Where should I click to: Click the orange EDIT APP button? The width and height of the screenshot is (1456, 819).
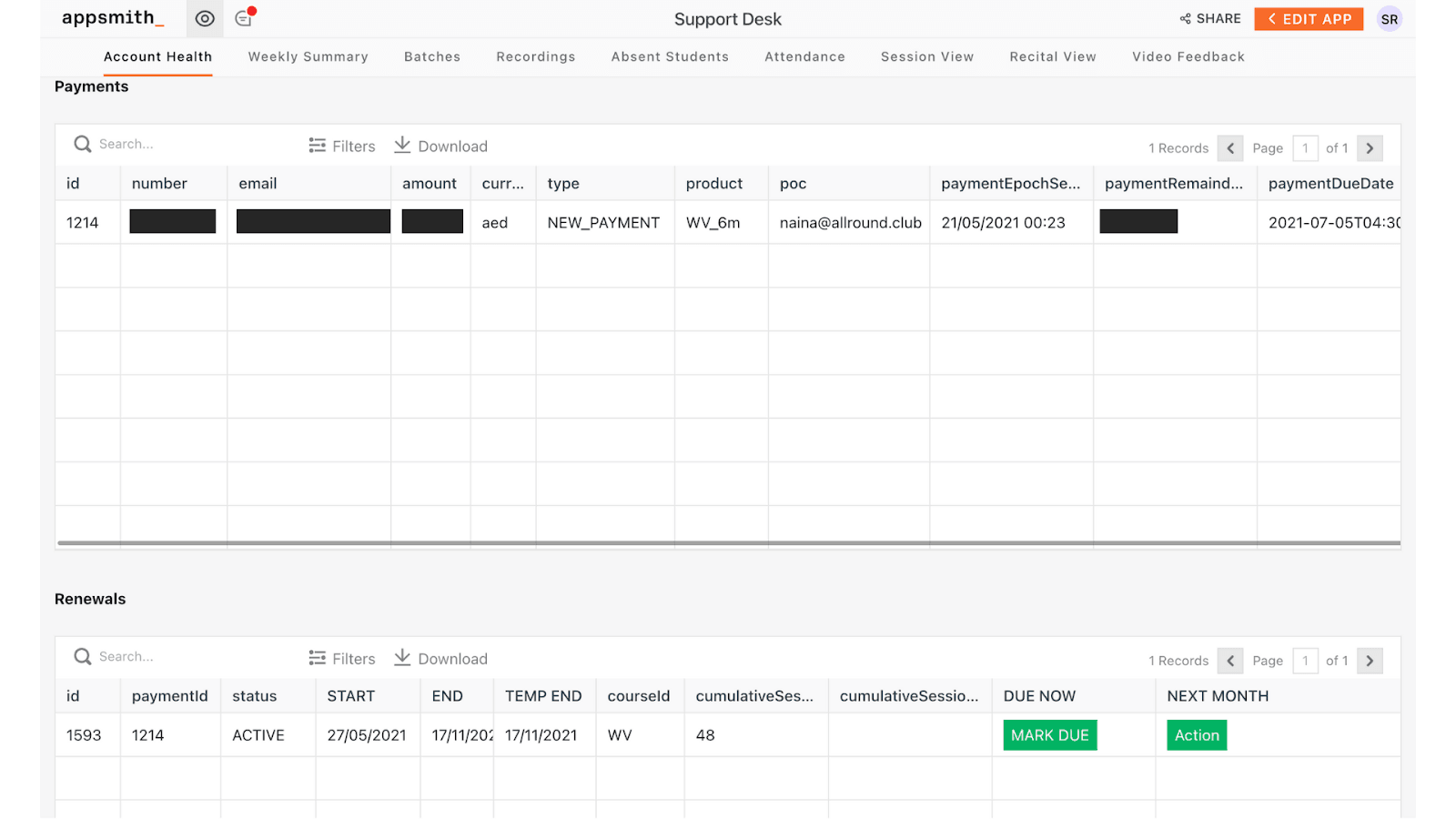point(1309,19)
